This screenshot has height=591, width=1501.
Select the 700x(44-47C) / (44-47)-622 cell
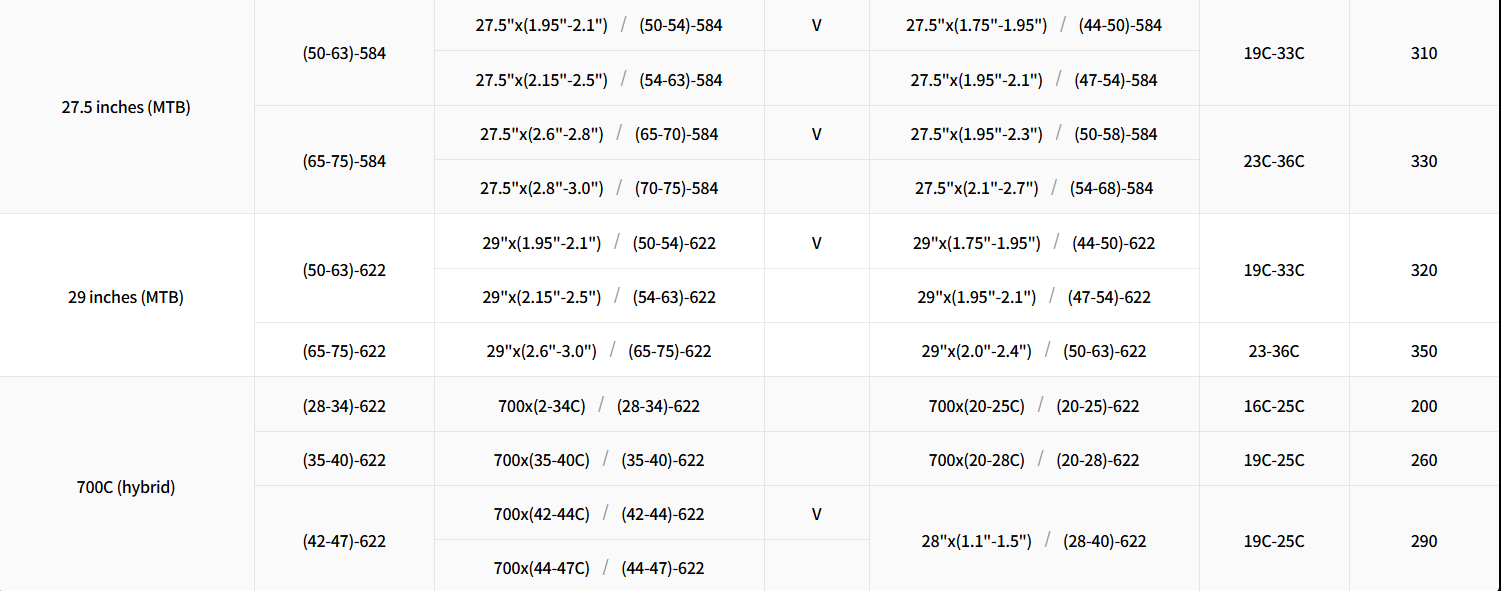(x=599, y=568)
